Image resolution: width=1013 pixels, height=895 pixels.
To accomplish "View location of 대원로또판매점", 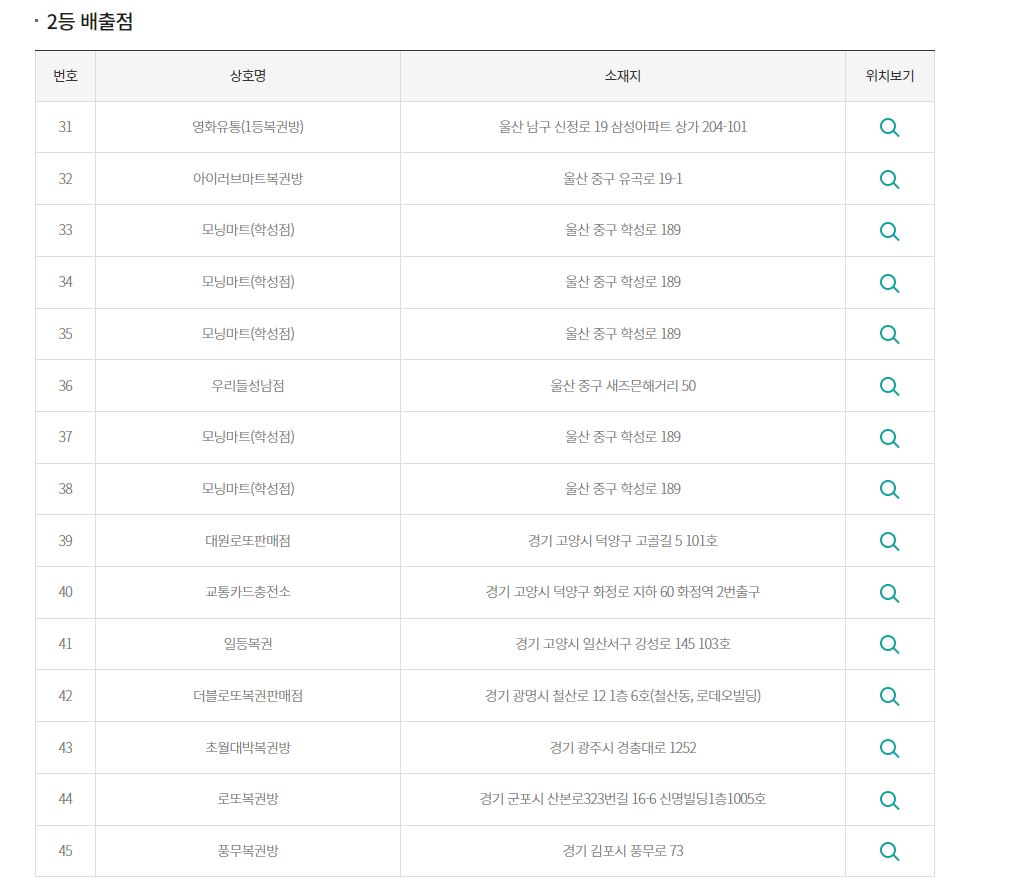I will 889,541.
